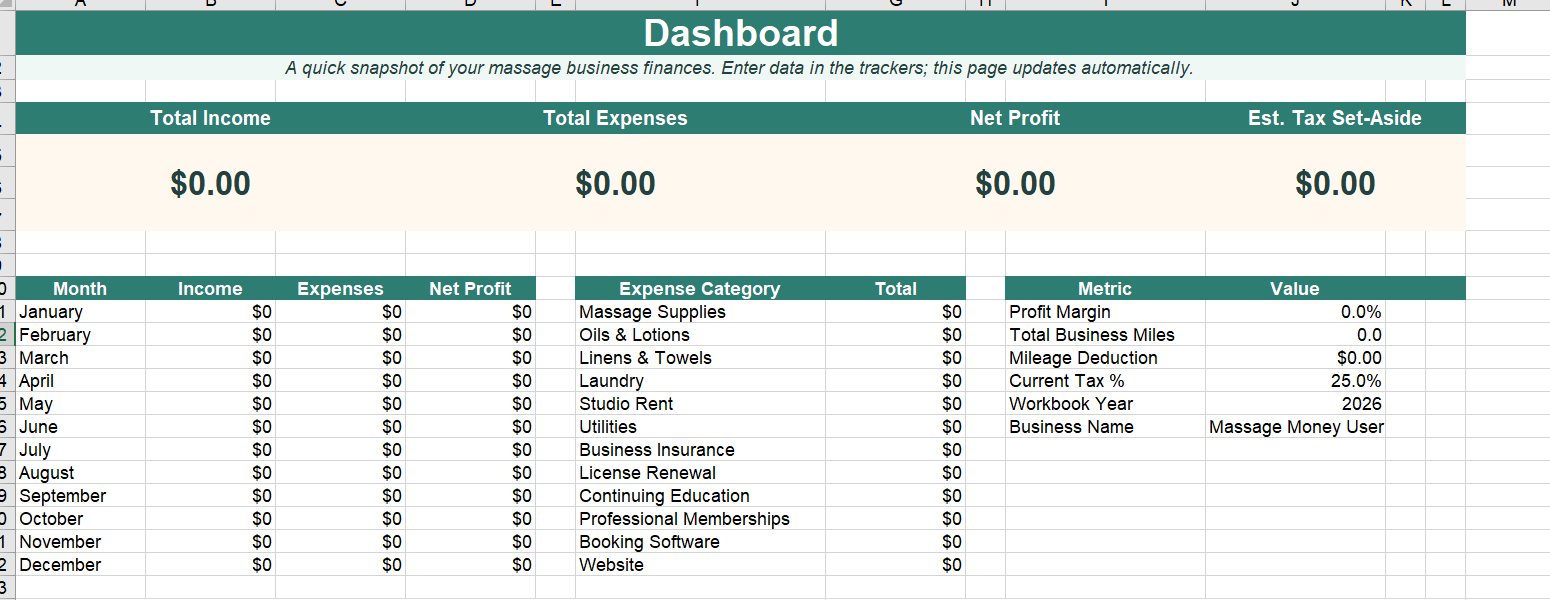The width and height of the screenshot is (1550, 600).
Task: Click the Total column header
Action: tap(895, 289)
